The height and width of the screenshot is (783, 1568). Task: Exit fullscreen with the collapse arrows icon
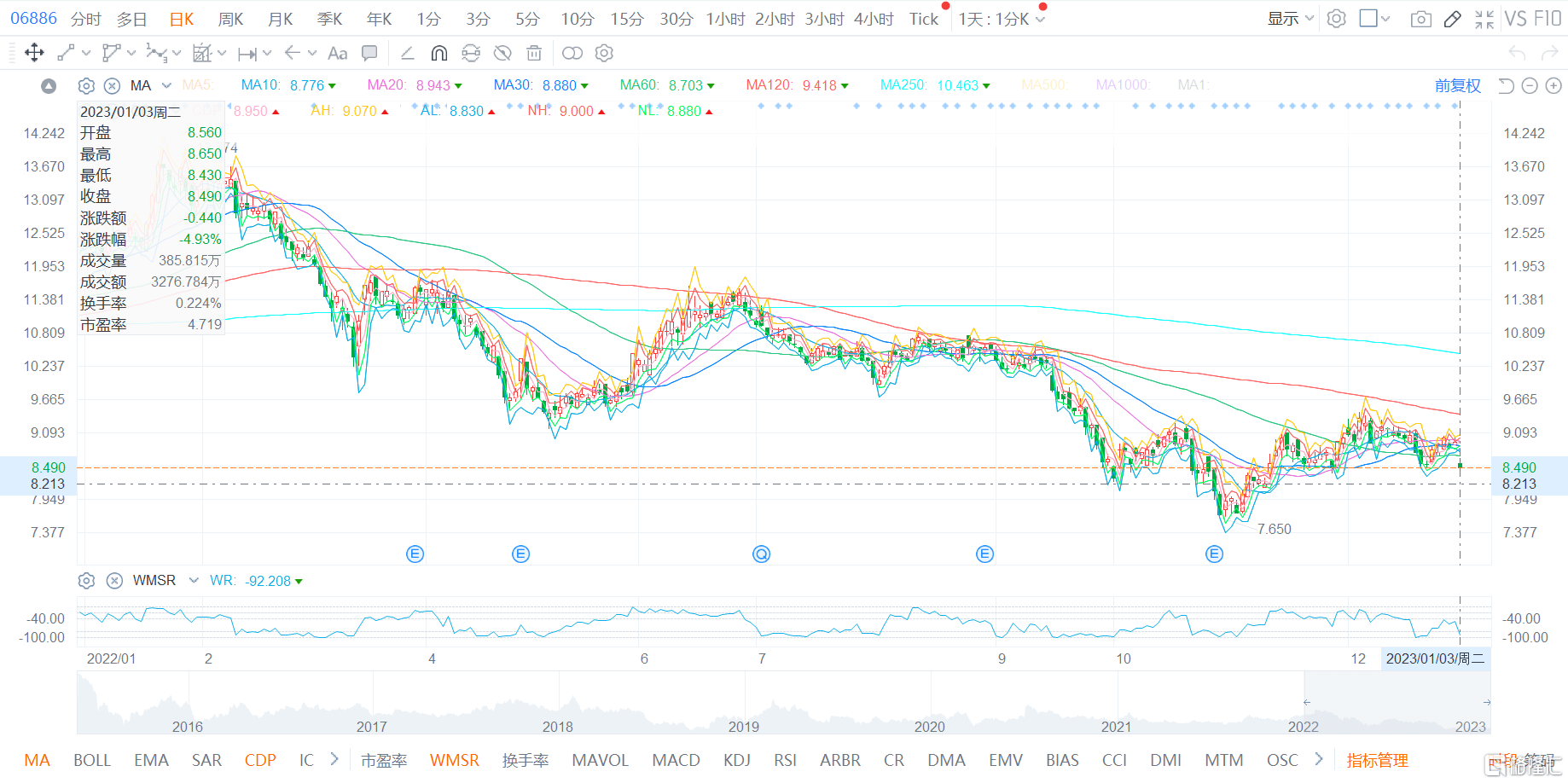tap(1484, 19)
